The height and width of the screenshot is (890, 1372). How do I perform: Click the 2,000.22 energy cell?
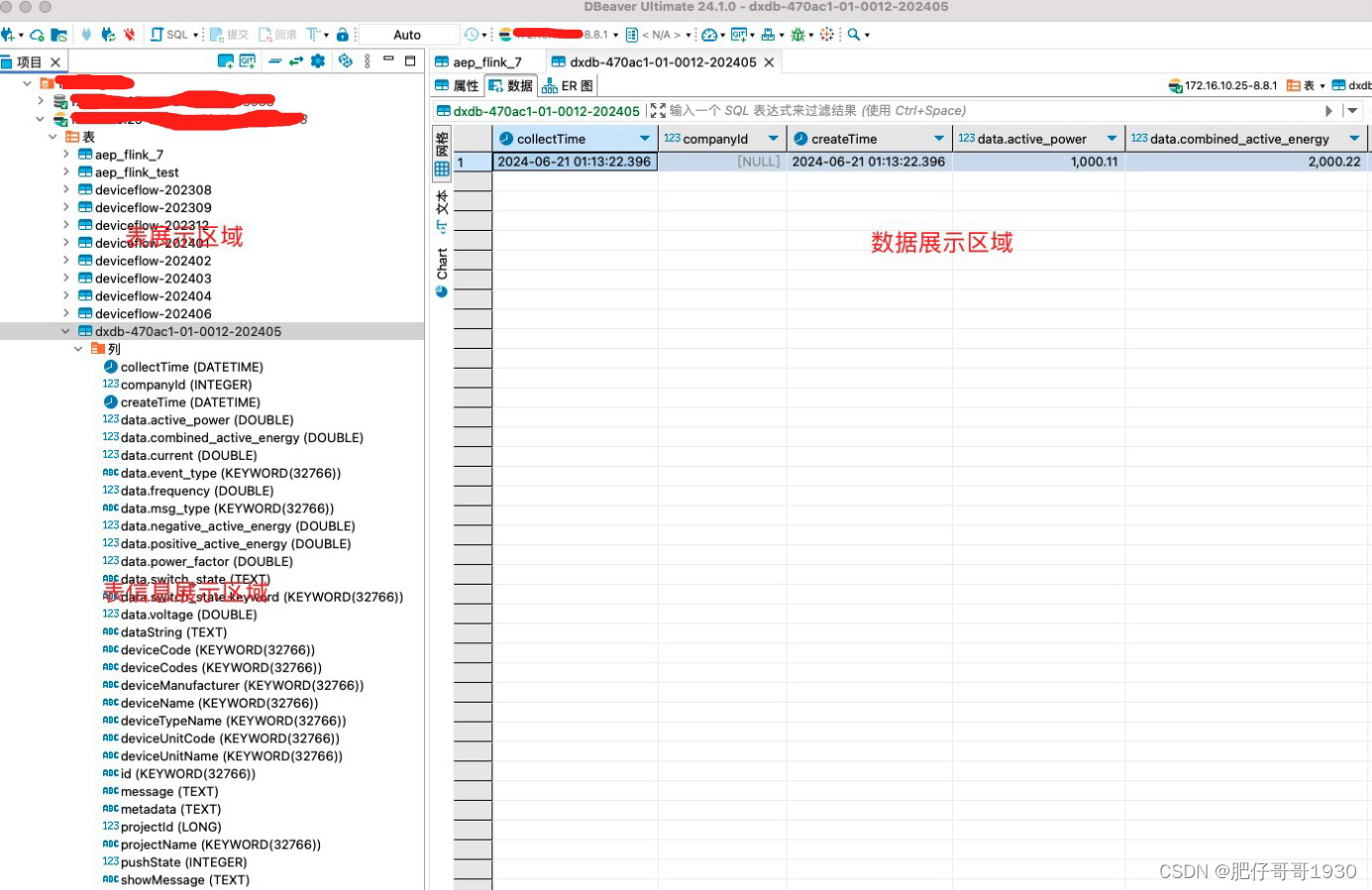tap(1246, 162)
